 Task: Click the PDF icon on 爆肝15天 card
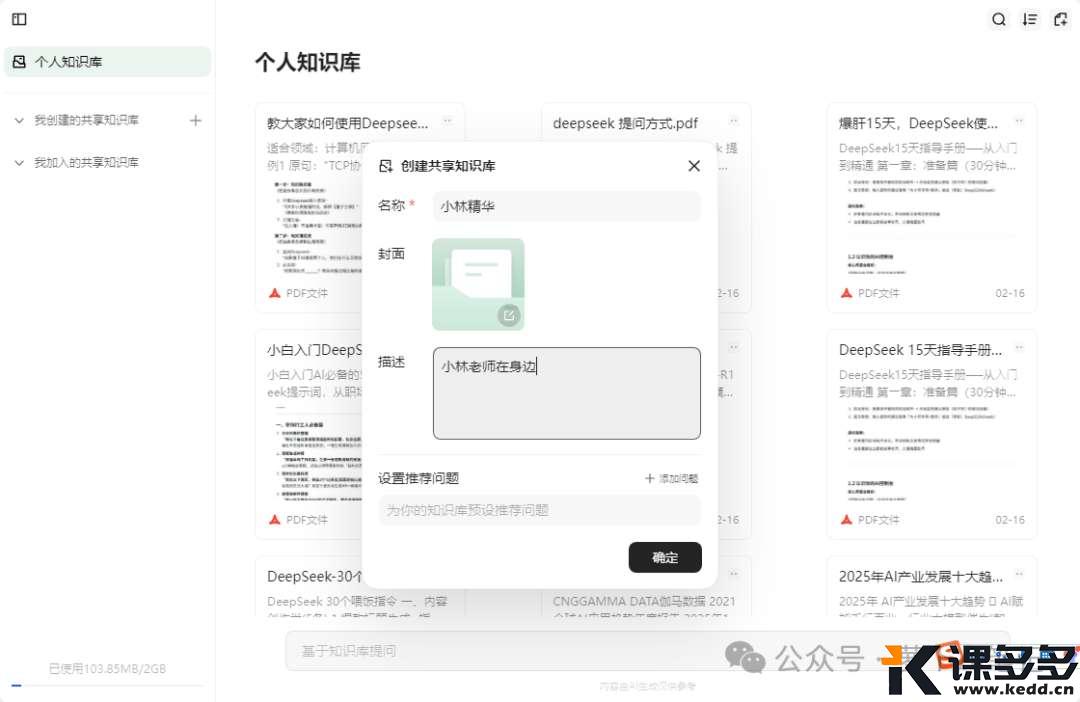point(847,293)
